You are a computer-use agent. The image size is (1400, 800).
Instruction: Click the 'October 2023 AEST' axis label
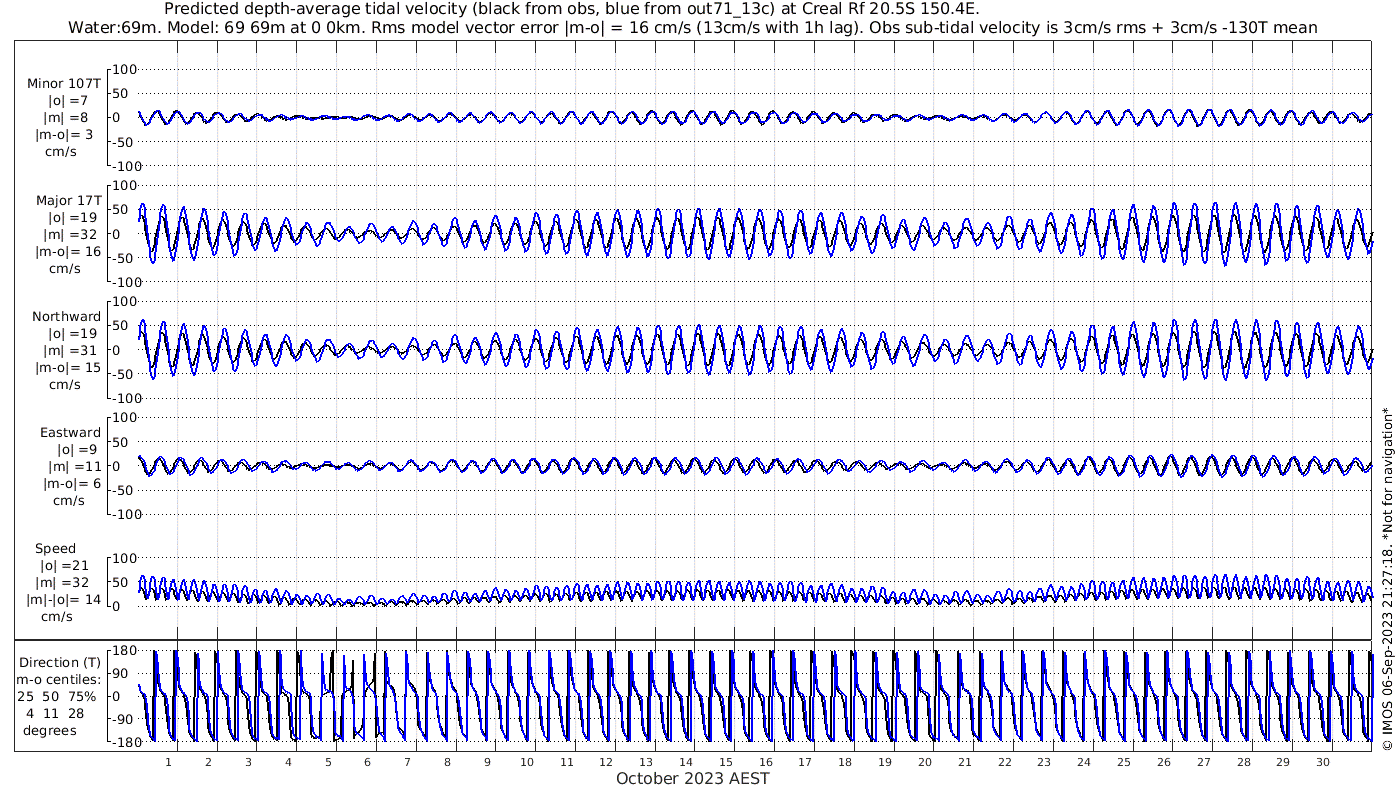point(693,779)
